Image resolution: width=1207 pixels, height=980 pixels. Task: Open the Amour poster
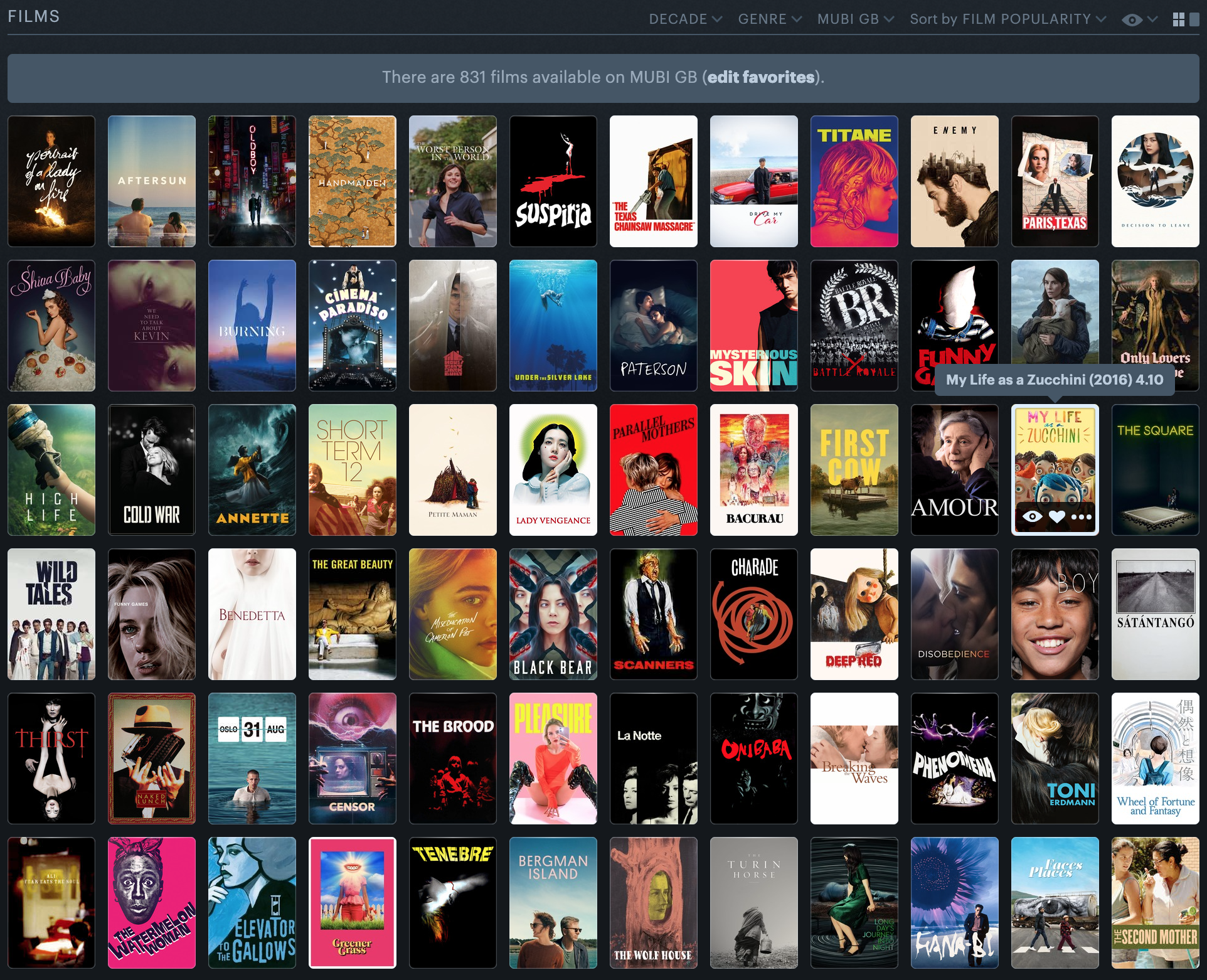tap(955, 470)
